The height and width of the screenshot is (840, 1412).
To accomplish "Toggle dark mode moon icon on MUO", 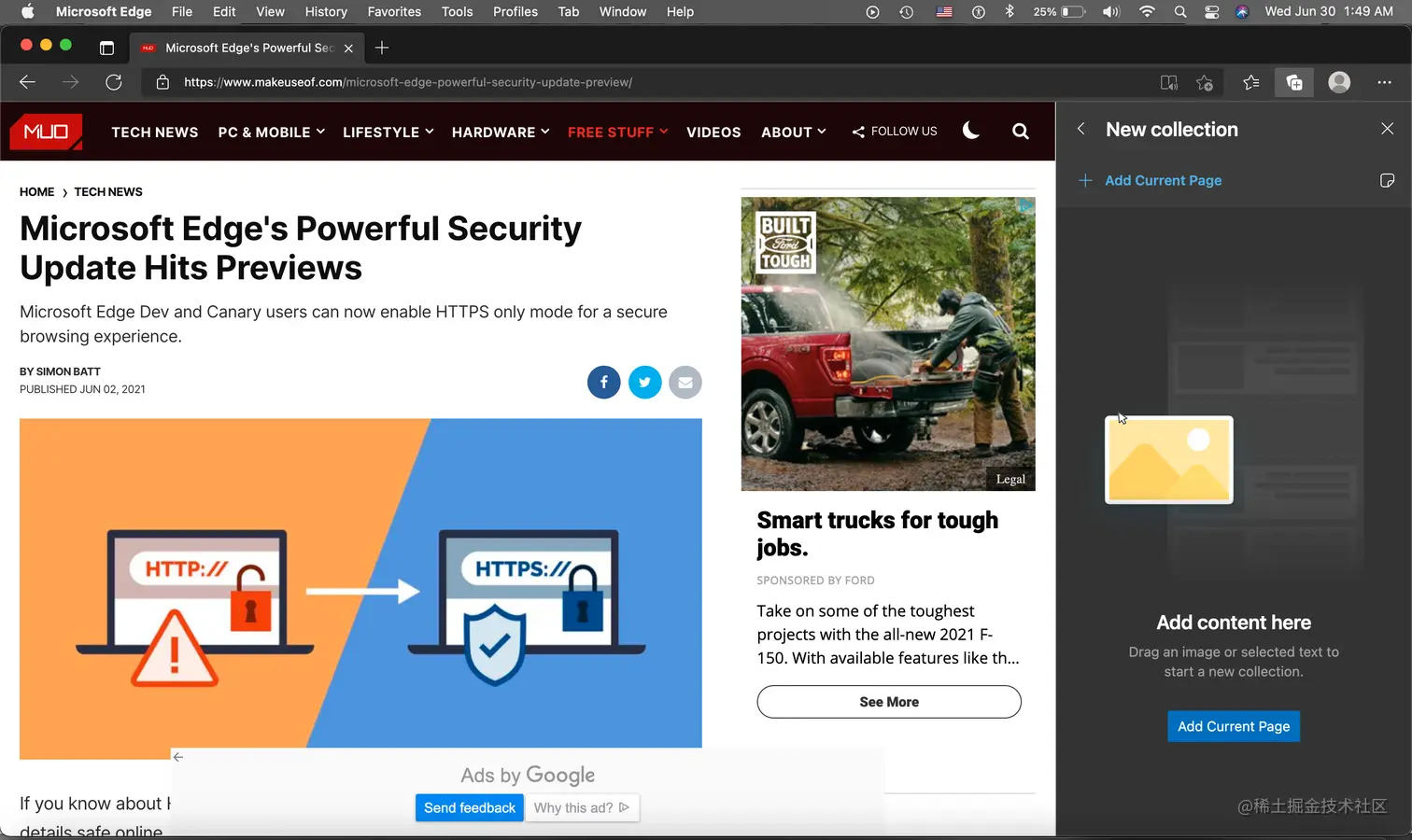I will click(x=971, y=131).
